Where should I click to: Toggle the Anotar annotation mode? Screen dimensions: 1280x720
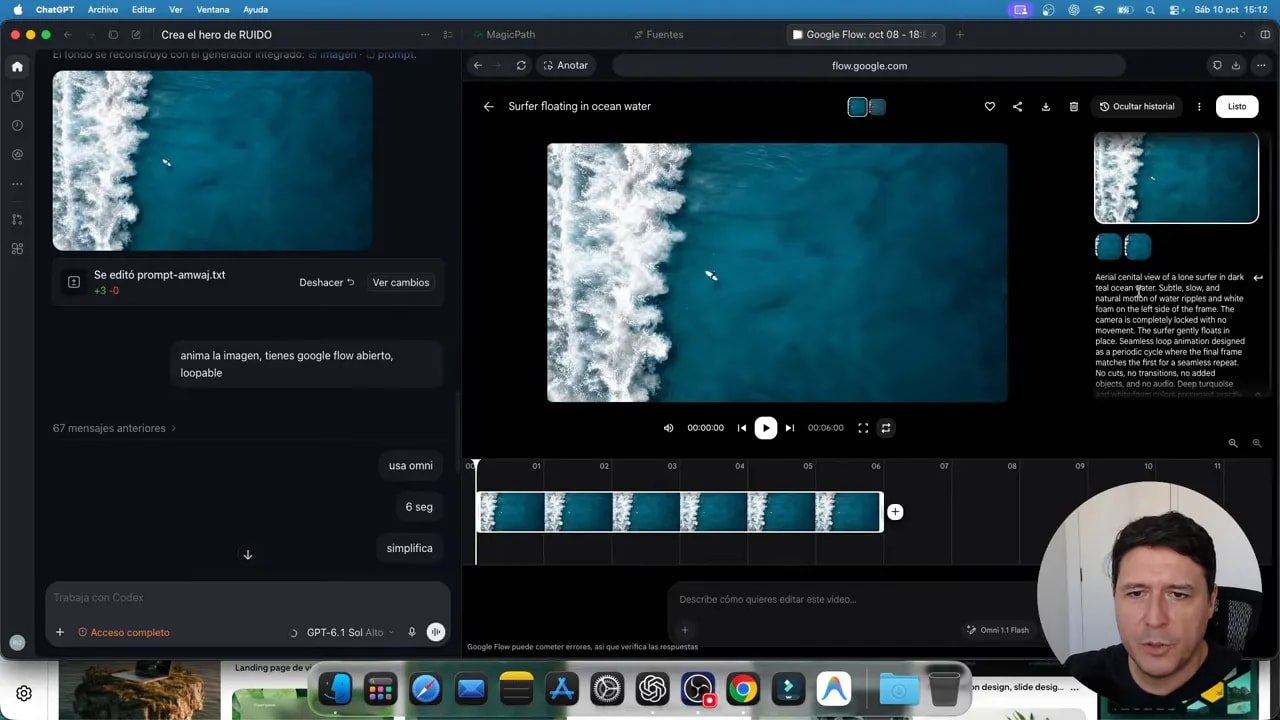pyautogui.click(x=565, y=65)
